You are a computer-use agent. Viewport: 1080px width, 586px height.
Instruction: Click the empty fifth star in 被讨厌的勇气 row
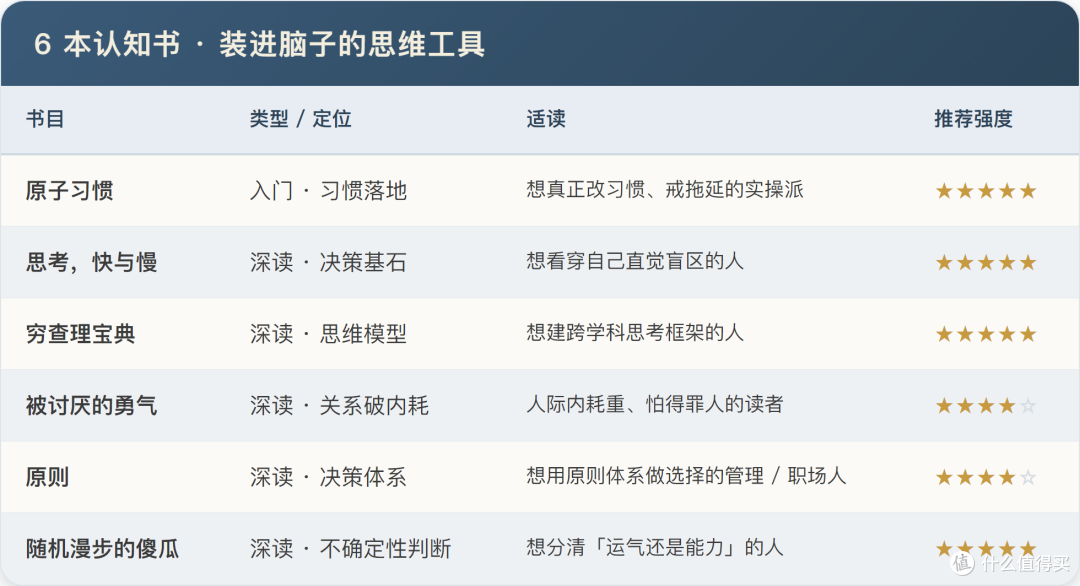point(1028,406)
